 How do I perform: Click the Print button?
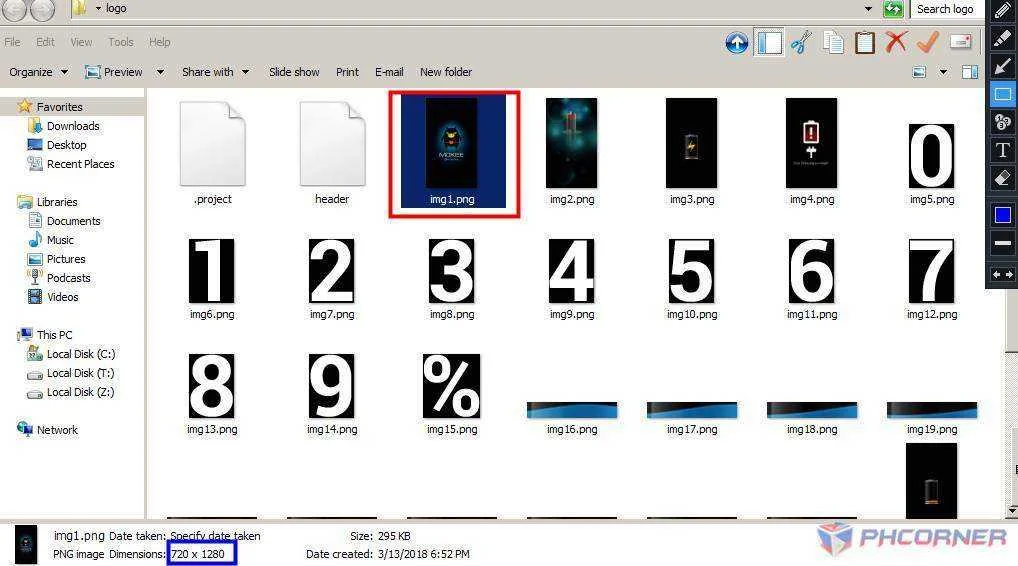pyautogui.click(x=347, y=72)
